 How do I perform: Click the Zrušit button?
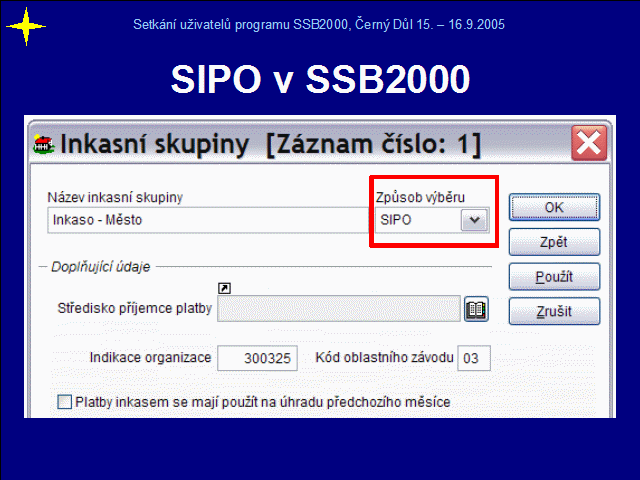click(554, 311)
